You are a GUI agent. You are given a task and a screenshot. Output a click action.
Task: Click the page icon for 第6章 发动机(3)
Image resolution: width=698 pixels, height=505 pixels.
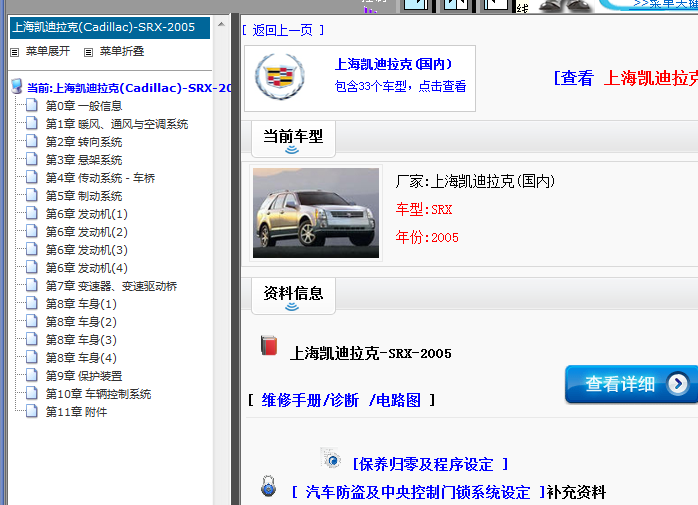click(x=32, y=249)
